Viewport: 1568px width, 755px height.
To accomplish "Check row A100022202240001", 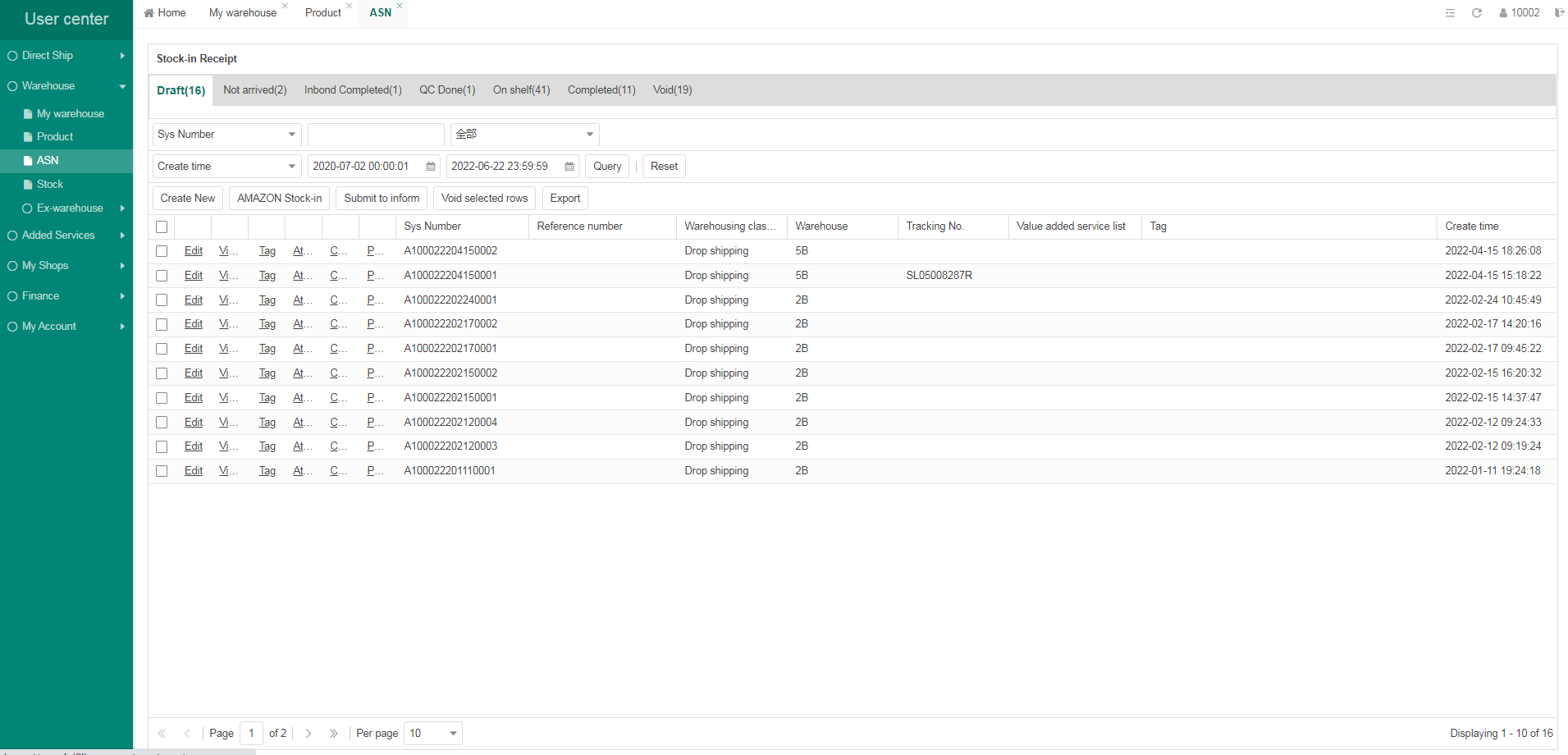I will click(x=162, y=300).
